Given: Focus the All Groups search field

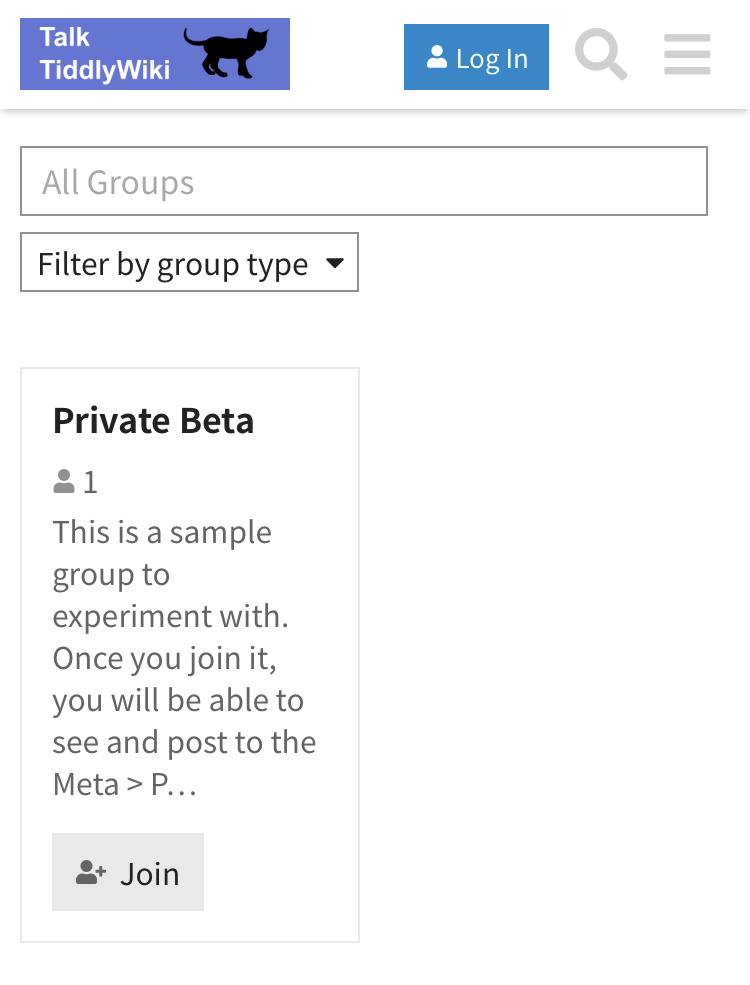Looking at the screenshot, I should tap(364, 181).
